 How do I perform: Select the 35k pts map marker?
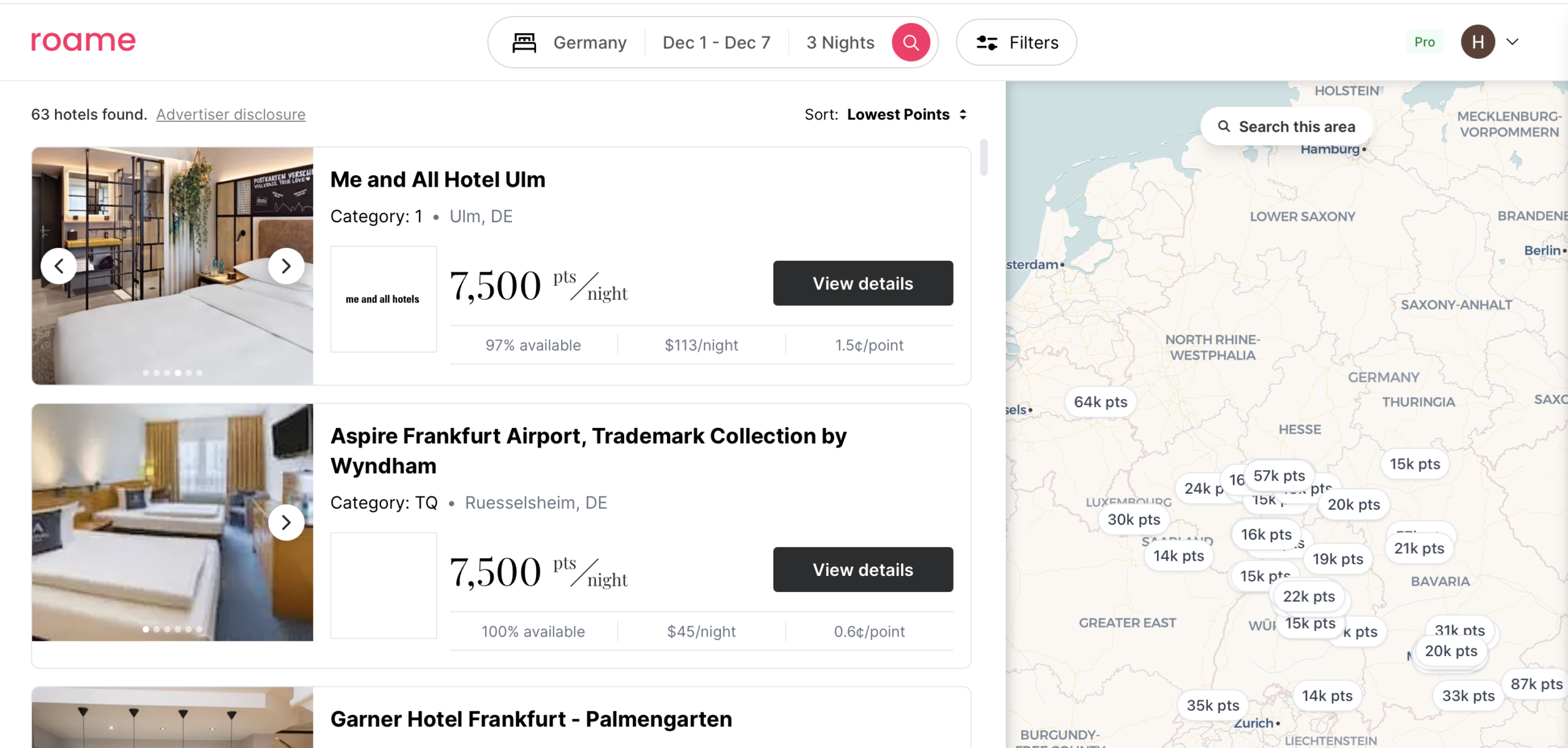click(x=1213, y=705)
